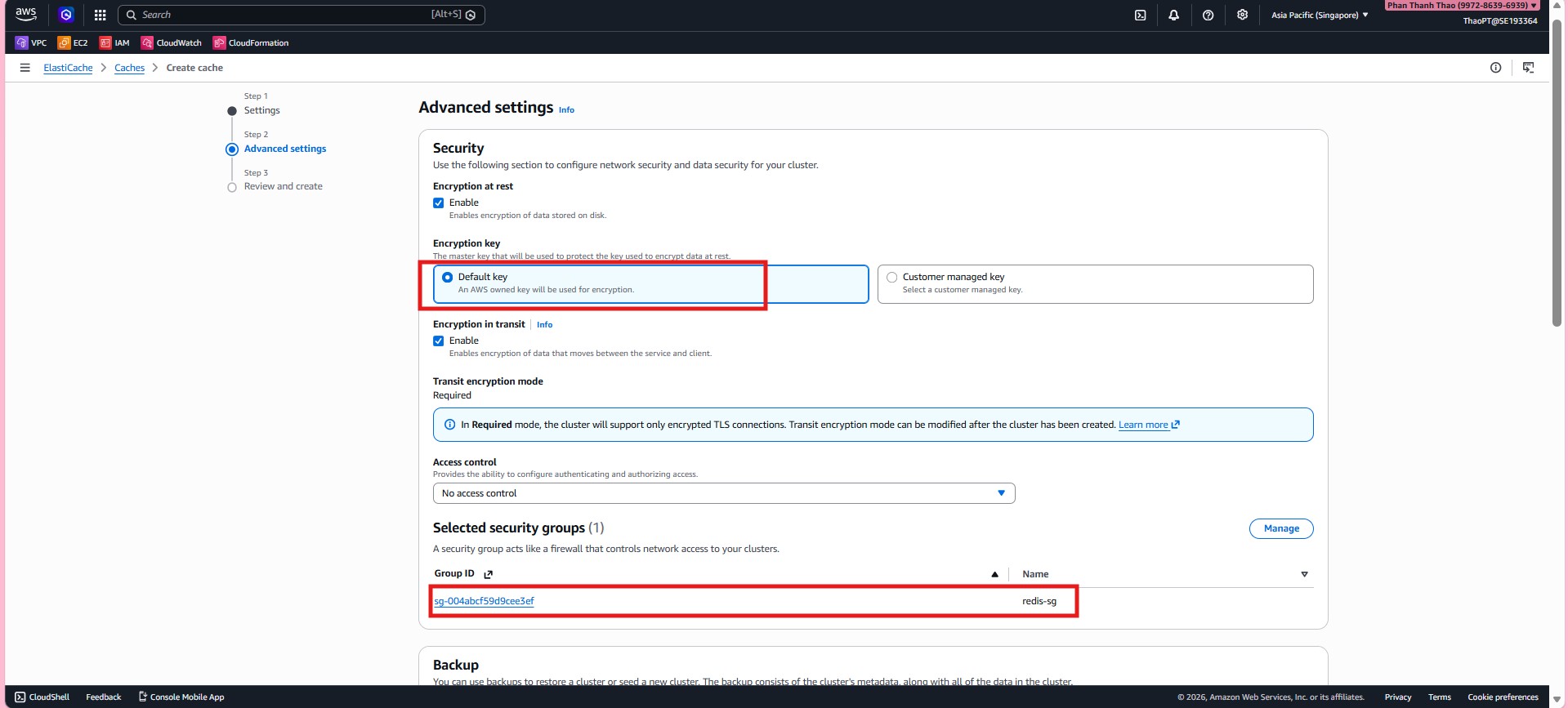
Task: Go to Step 3 Review and create
Action: (283, 186)
